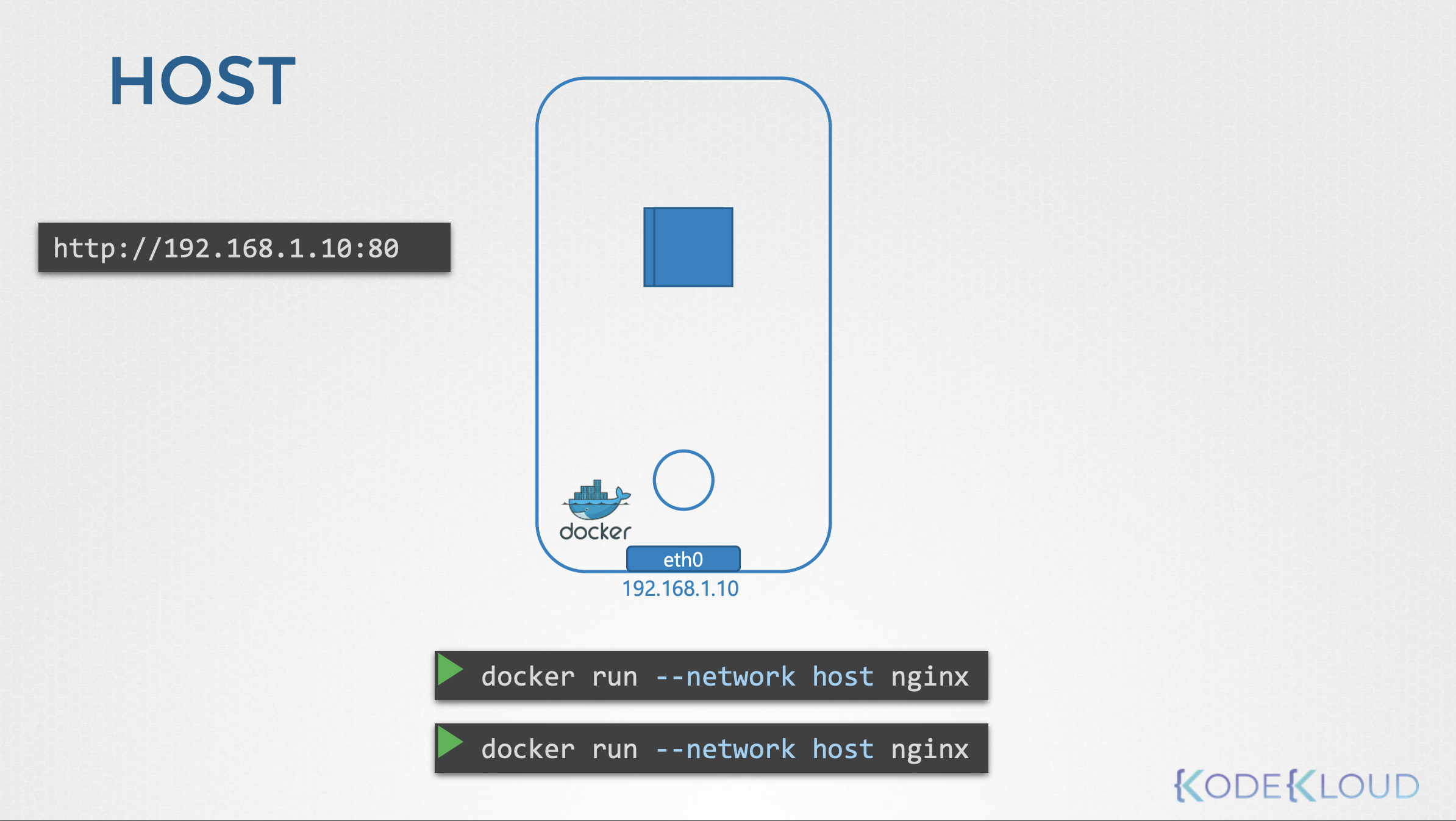The width and height of the screenshot is (1456, 821).
Task: Click the KodeKloud logo
Action: (1297, 786)
